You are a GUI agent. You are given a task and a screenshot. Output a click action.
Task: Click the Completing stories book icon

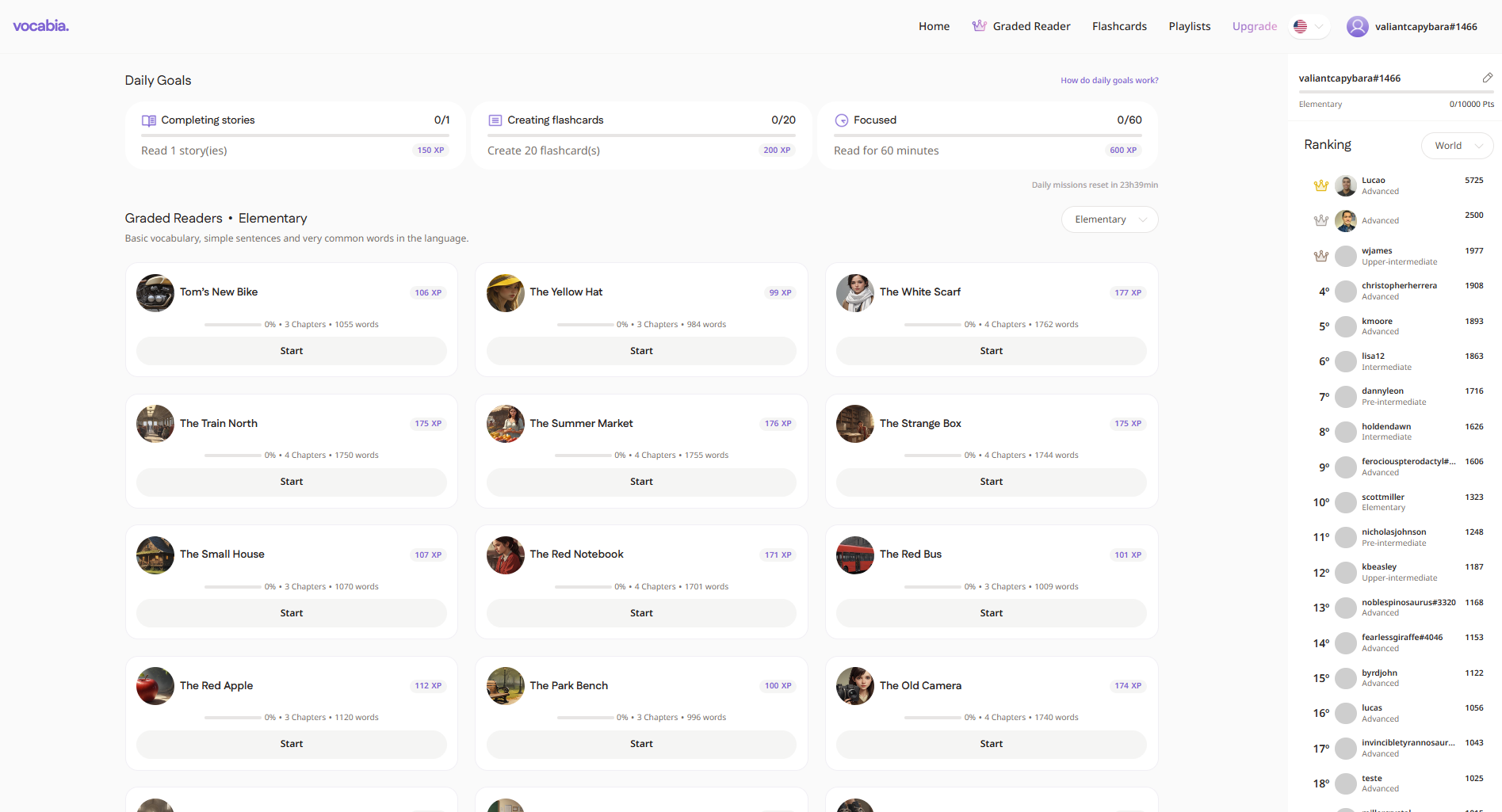coord(148,120)
